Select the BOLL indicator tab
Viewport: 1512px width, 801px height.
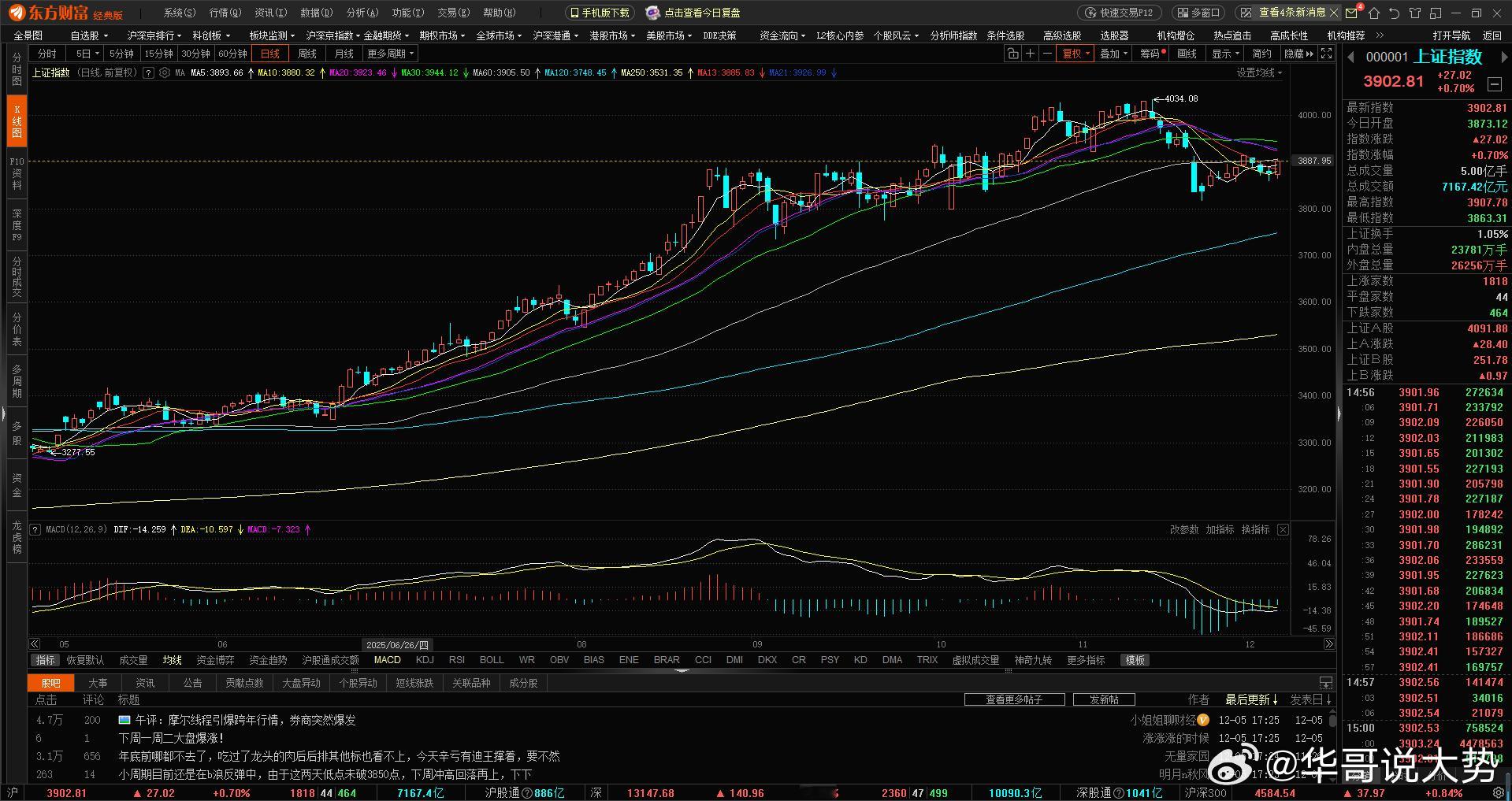[x=492, y=660]
